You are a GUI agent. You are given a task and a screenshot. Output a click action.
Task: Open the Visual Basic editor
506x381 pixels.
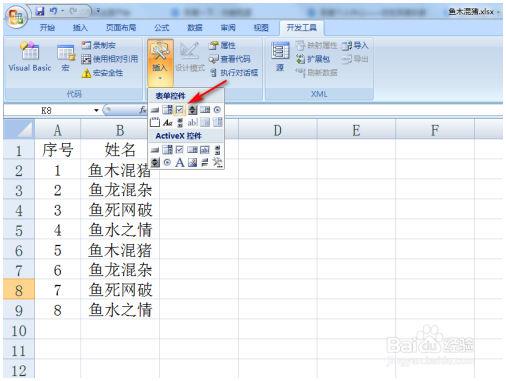[x=30, y=57]
